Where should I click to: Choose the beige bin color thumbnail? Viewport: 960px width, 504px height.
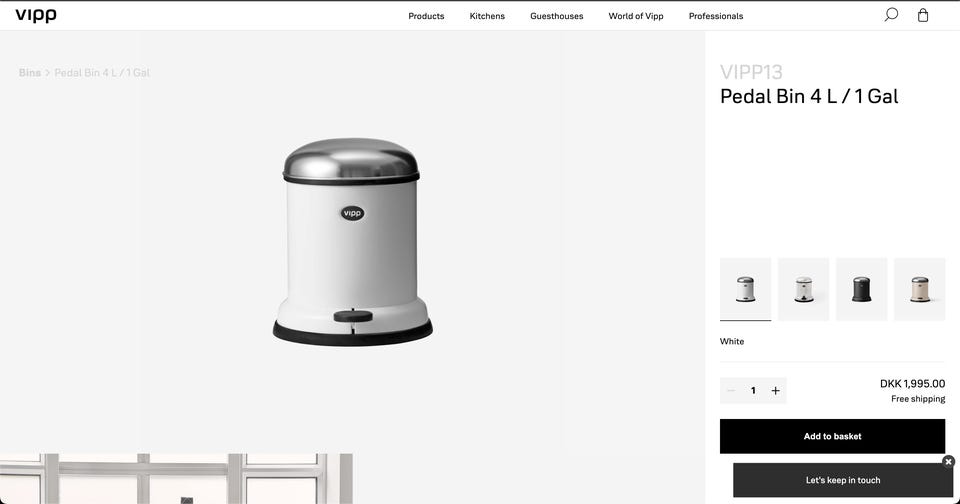[x=920, y=289]
